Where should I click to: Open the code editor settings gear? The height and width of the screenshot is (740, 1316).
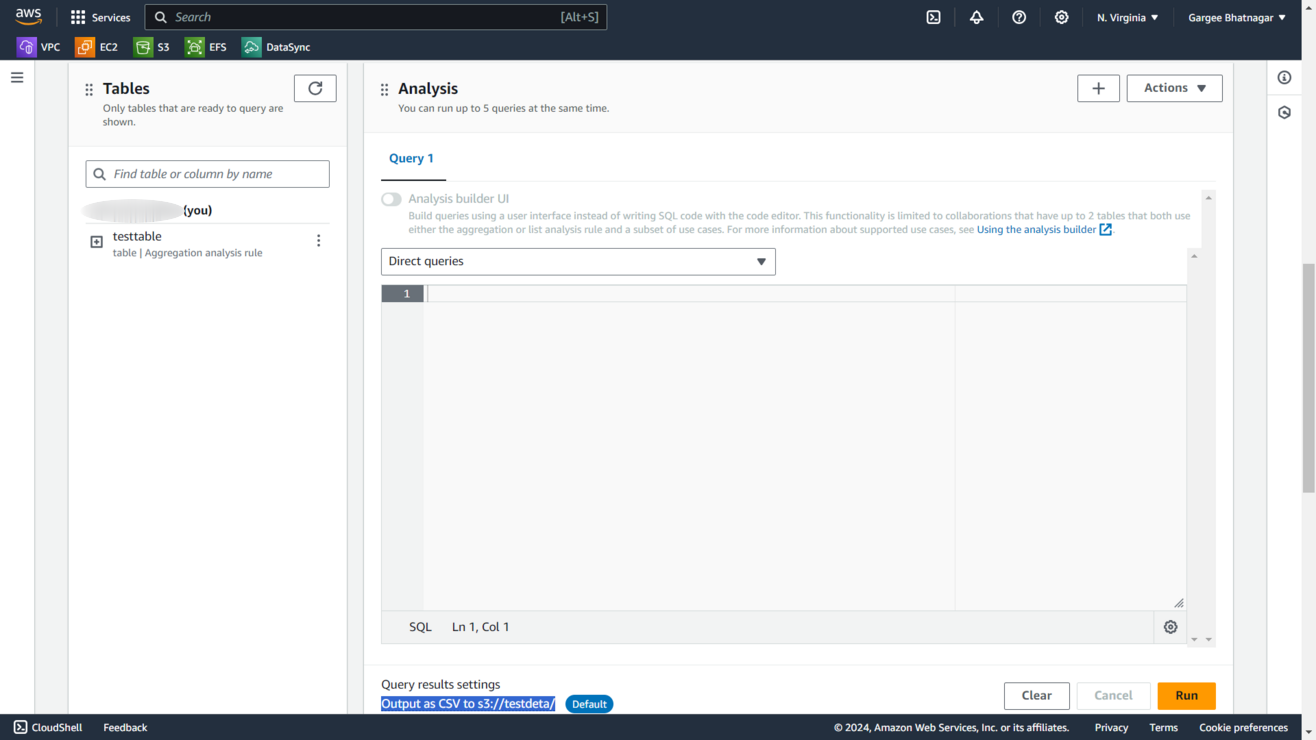(x=1170, y=627)
